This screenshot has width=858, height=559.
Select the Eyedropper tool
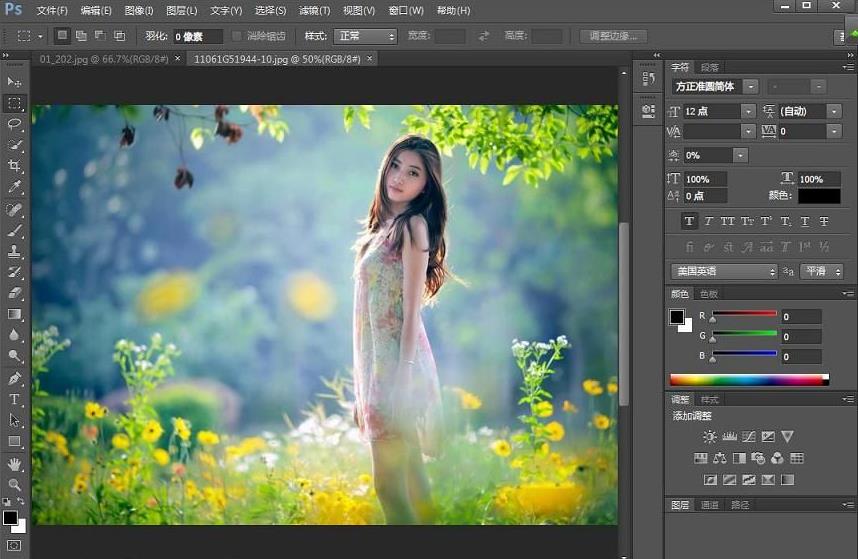click(14, 187)
